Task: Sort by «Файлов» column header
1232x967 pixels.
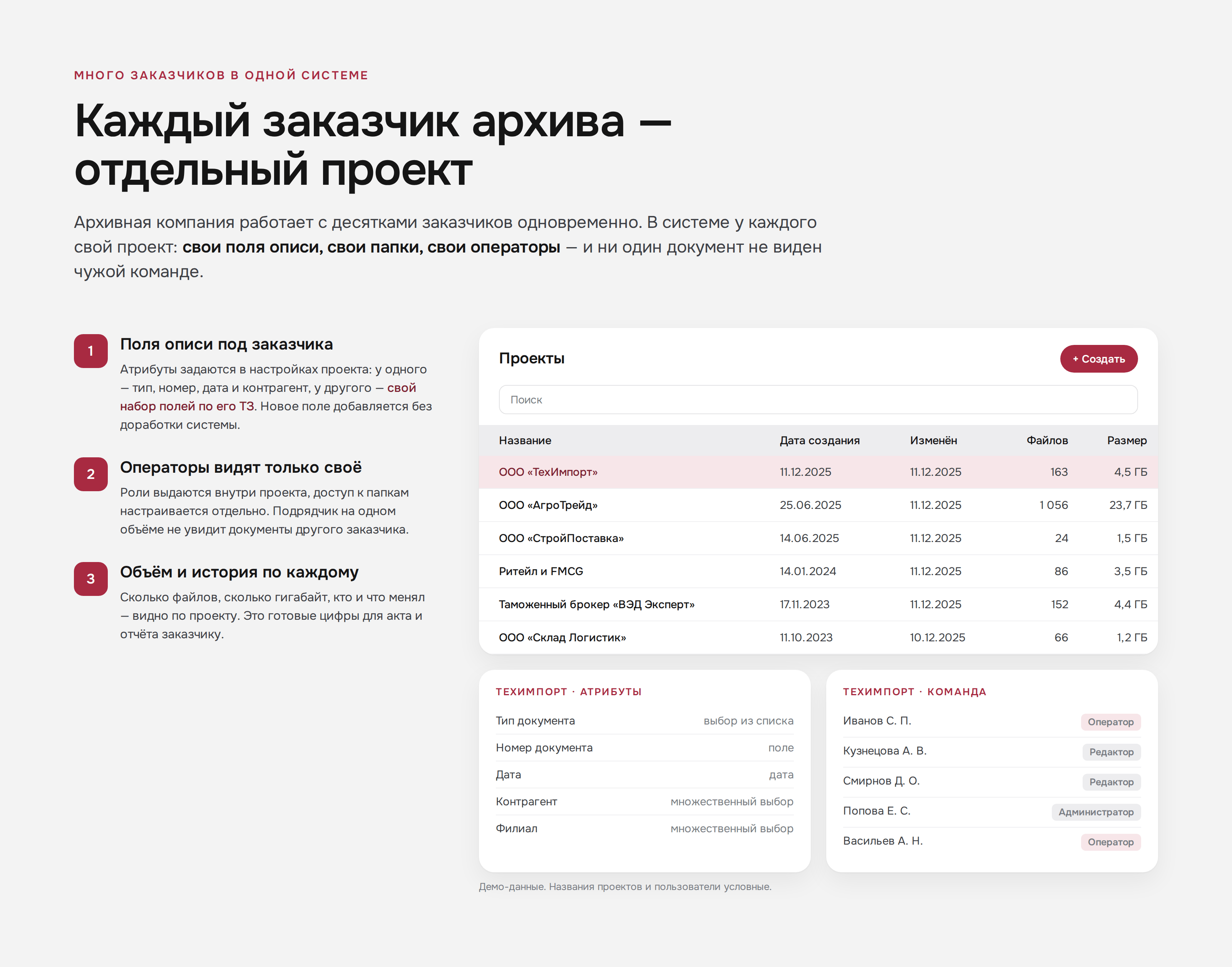Action: point(1047,440)
